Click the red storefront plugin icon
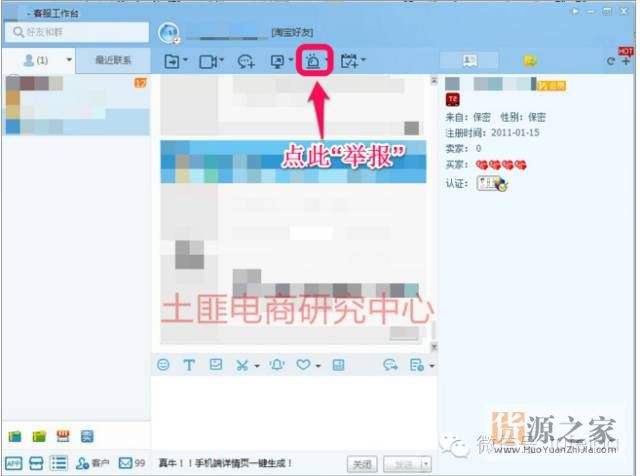The height and width of the screenshot is (476, 640). (63, 436)
